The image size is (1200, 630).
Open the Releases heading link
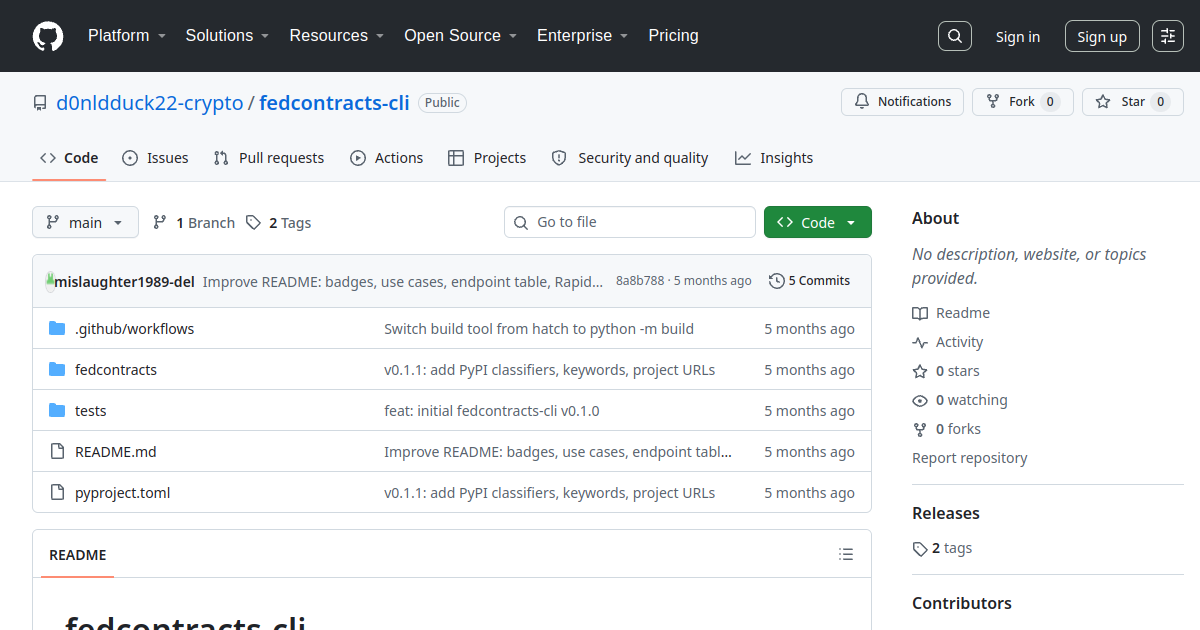click(946, 513)
